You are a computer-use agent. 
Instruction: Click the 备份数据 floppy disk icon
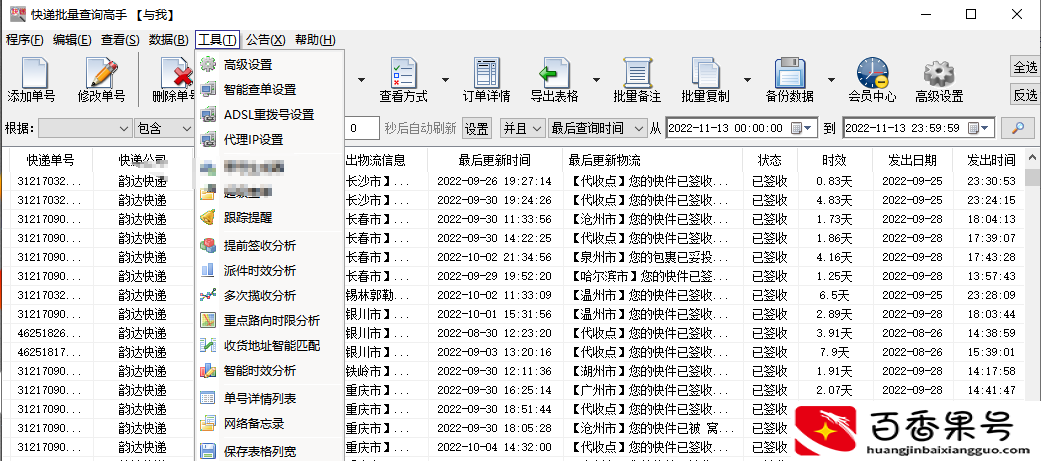tap(789, 80)
